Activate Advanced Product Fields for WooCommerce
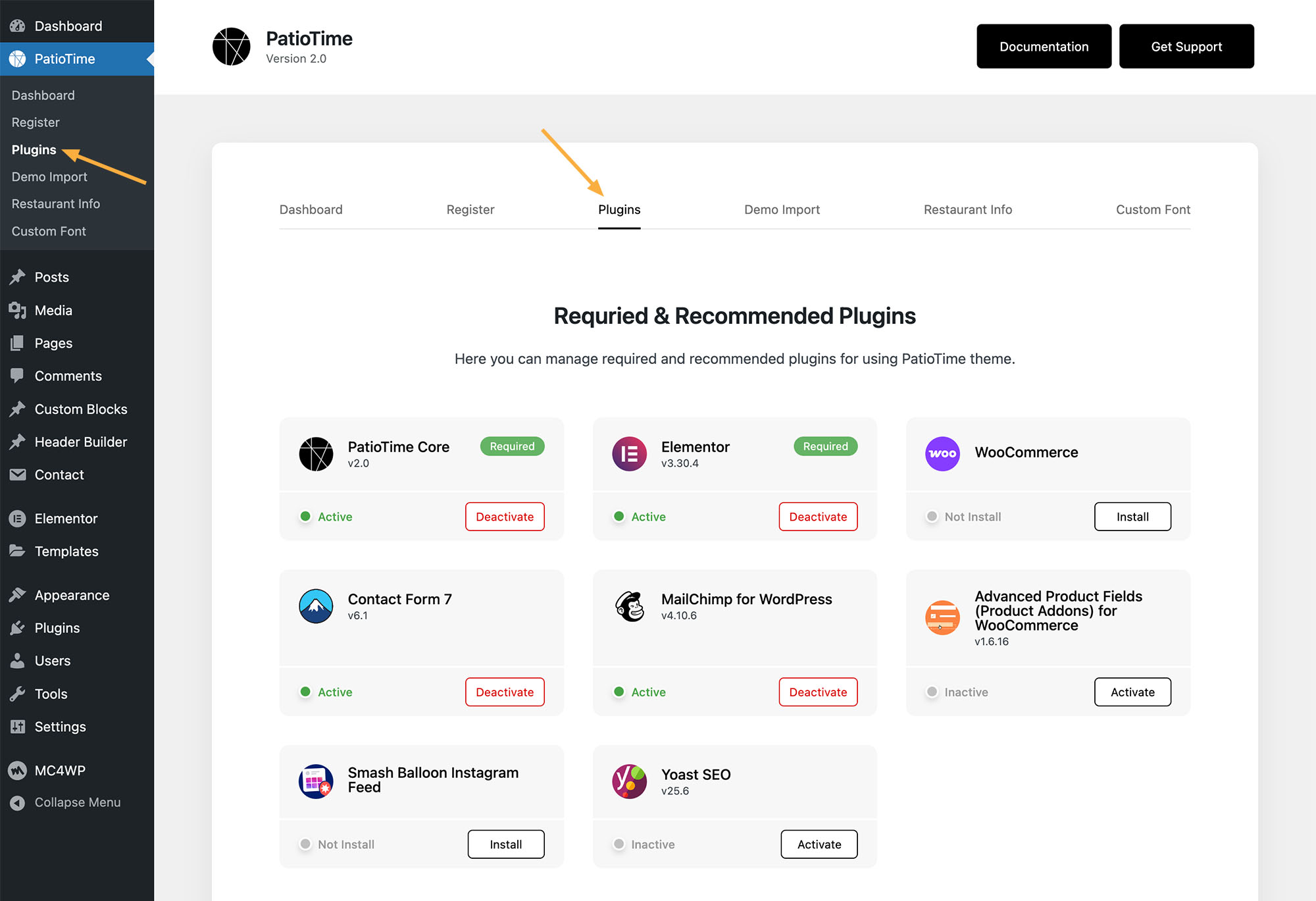 point(1132,692)
